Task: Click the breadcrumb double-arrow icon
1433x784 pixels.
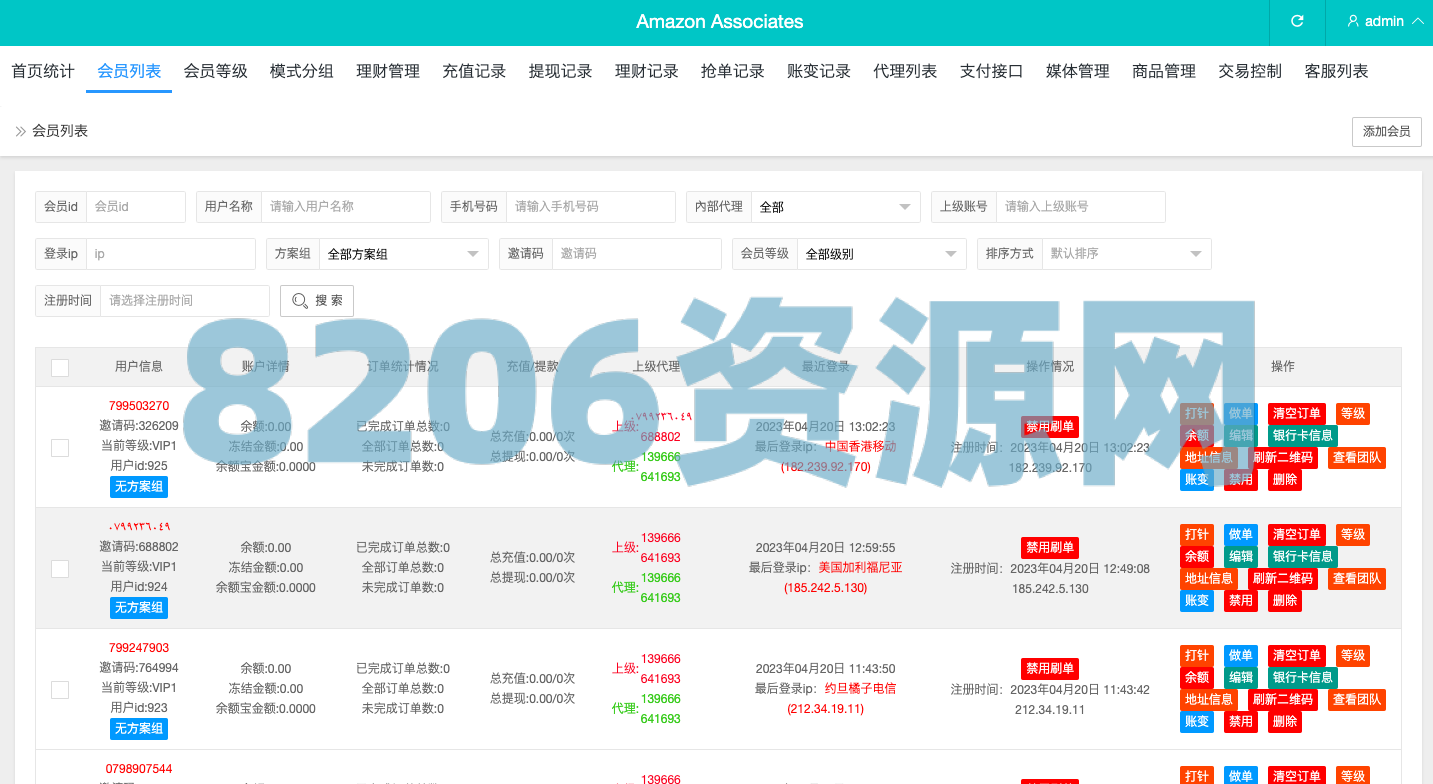Action: (x=20, y=131)
